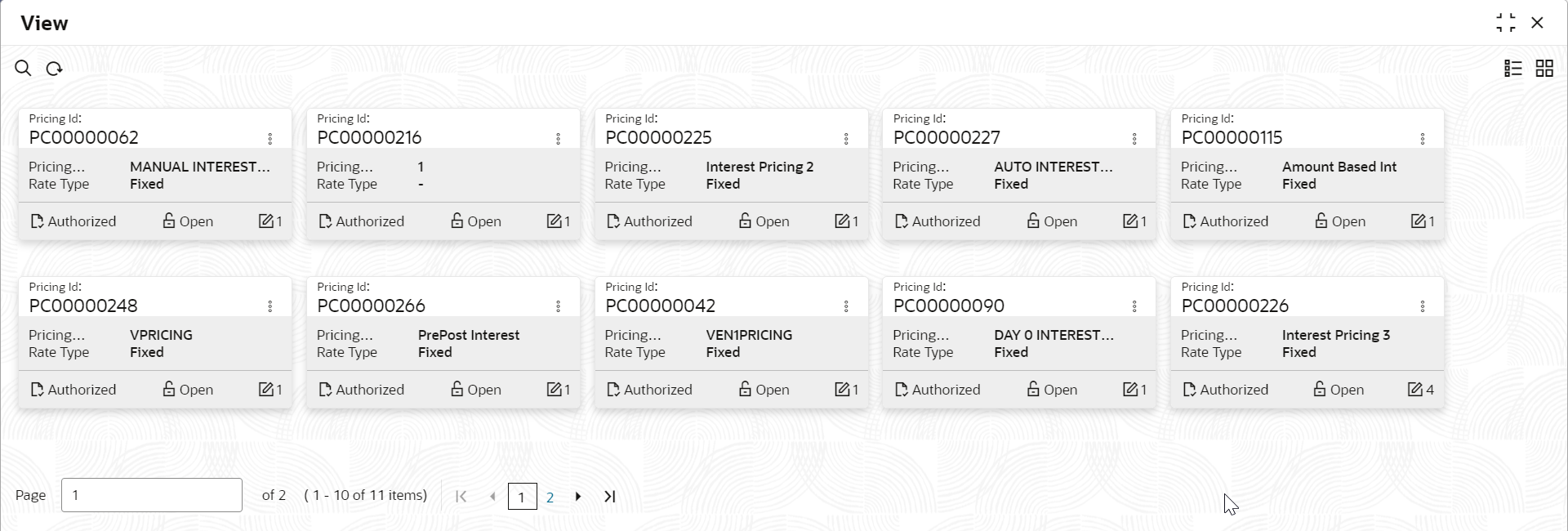Go to next page arrow
Viewport: 1568px width, 531px height.
578,497
